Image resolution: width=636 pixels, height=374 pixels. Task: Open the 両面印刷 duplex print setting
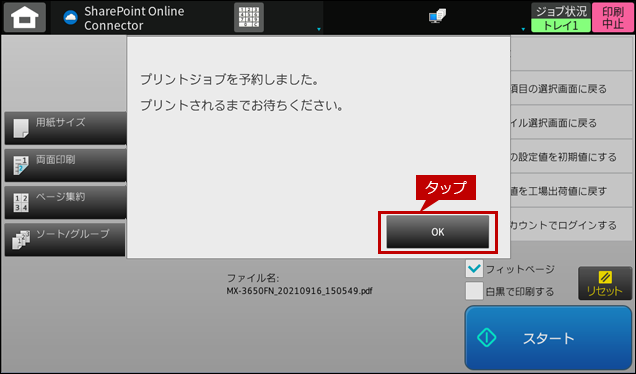65,166
